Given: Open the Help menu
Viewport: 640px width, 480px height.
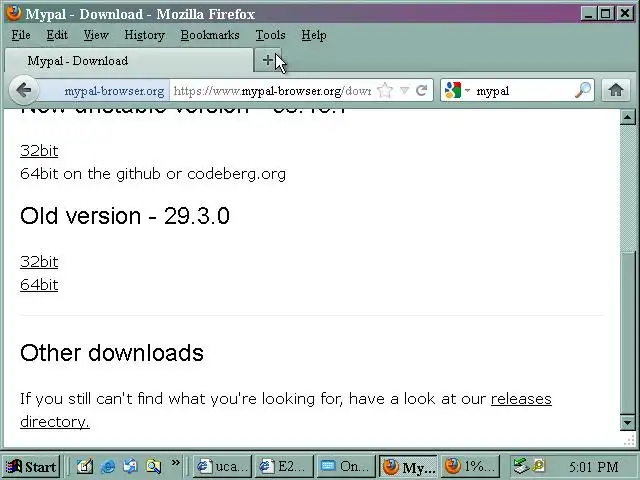Looking at the screenshot, I should [x=313, y=35].
